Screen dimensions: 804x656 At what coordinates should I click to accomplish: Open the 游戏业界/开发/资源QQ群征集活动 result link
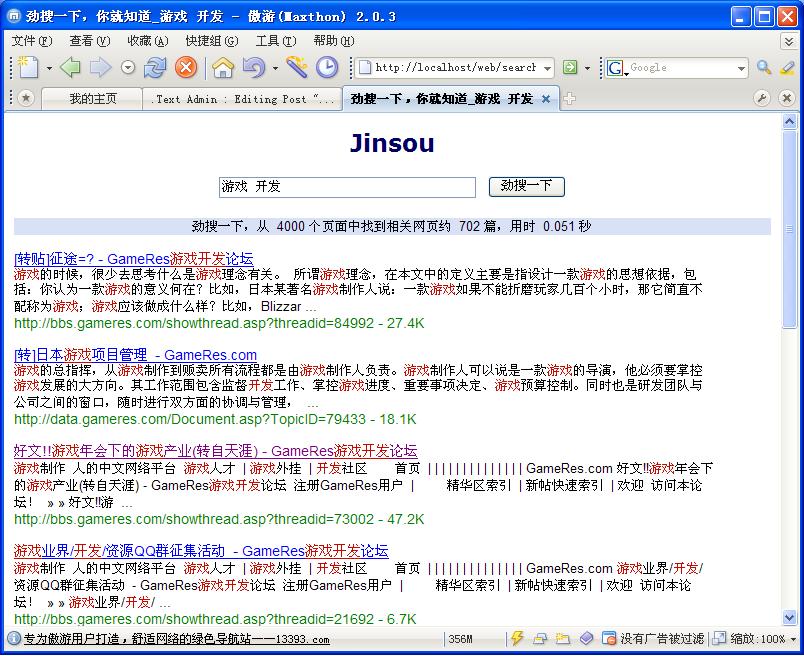[x=201, y=550]
